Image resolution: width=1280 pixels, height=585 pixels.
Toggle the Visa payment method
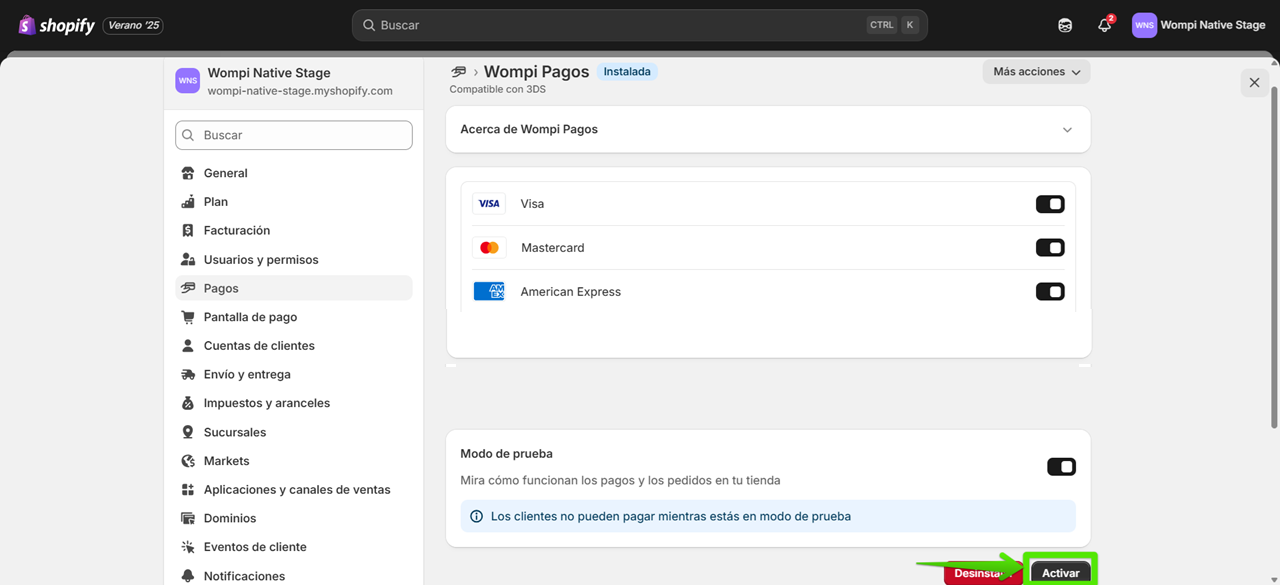[1050, 203]
